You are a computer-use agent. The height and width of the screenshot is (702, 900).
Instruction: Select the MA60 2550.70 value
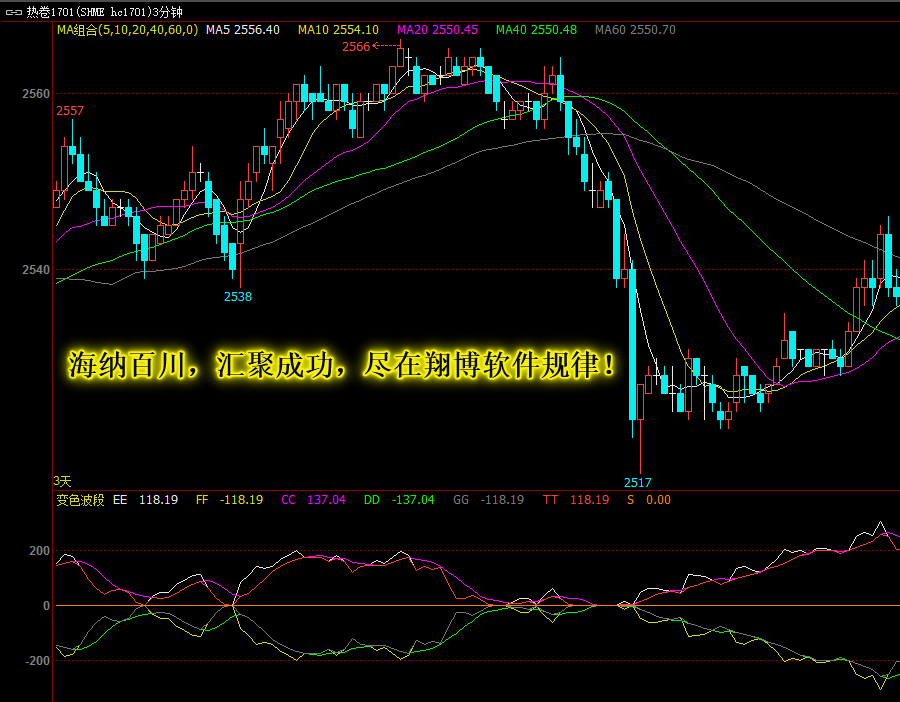click(635, 30)
